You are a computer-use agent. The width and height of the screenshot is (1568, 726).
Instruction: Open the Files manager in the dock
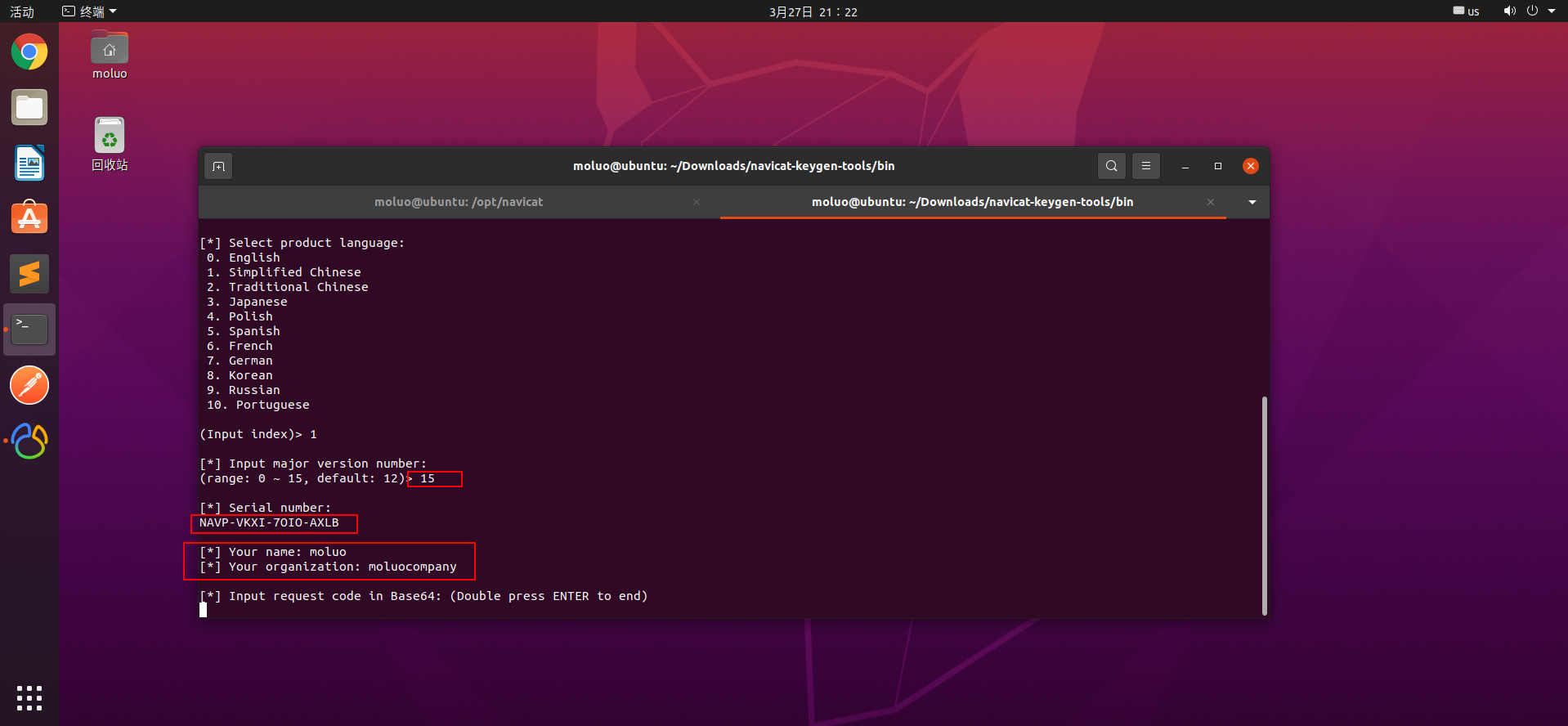pos(29,108)
